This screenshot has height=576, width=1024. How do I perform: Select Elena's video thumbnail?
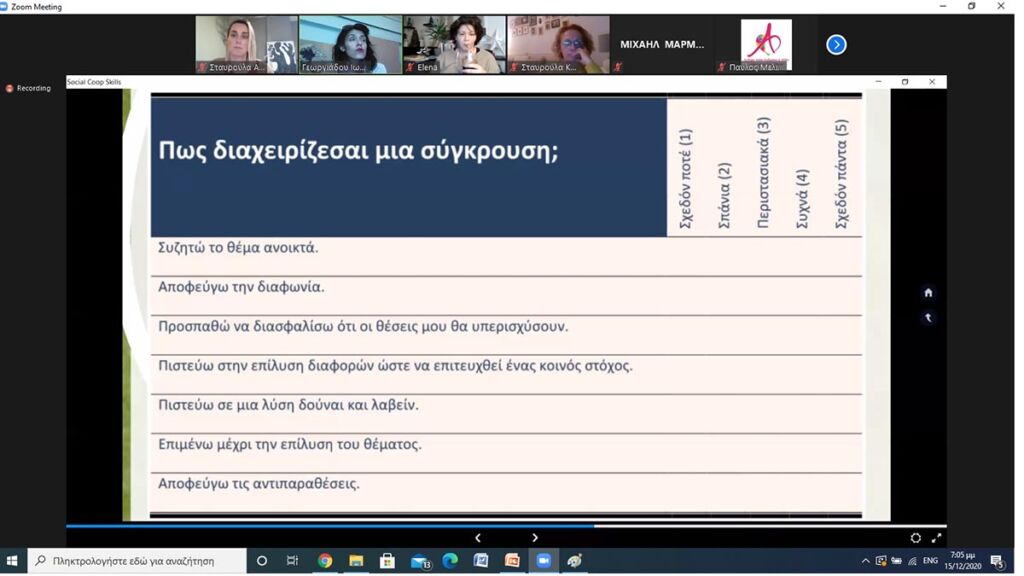pos(454,45)
